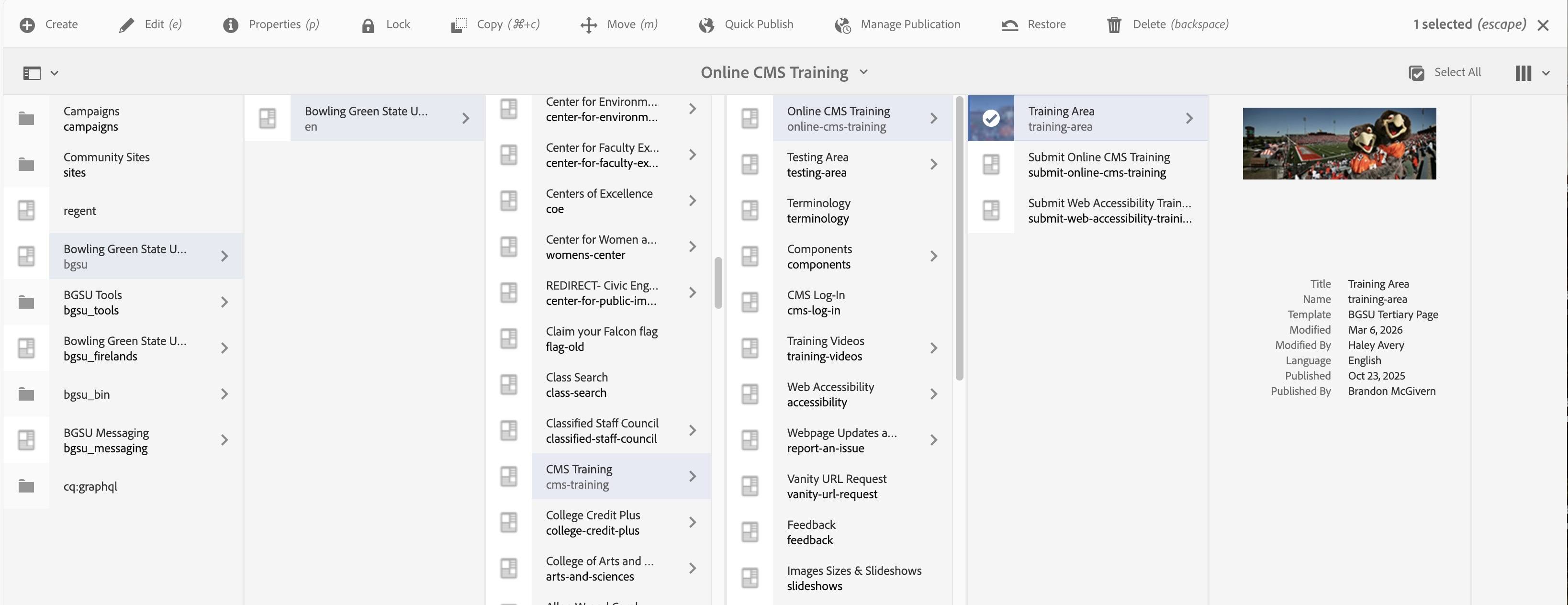This screenshot has height=605, width=1568.
Task: Select the Feedback page icon
Action: (x=750, y=532)
